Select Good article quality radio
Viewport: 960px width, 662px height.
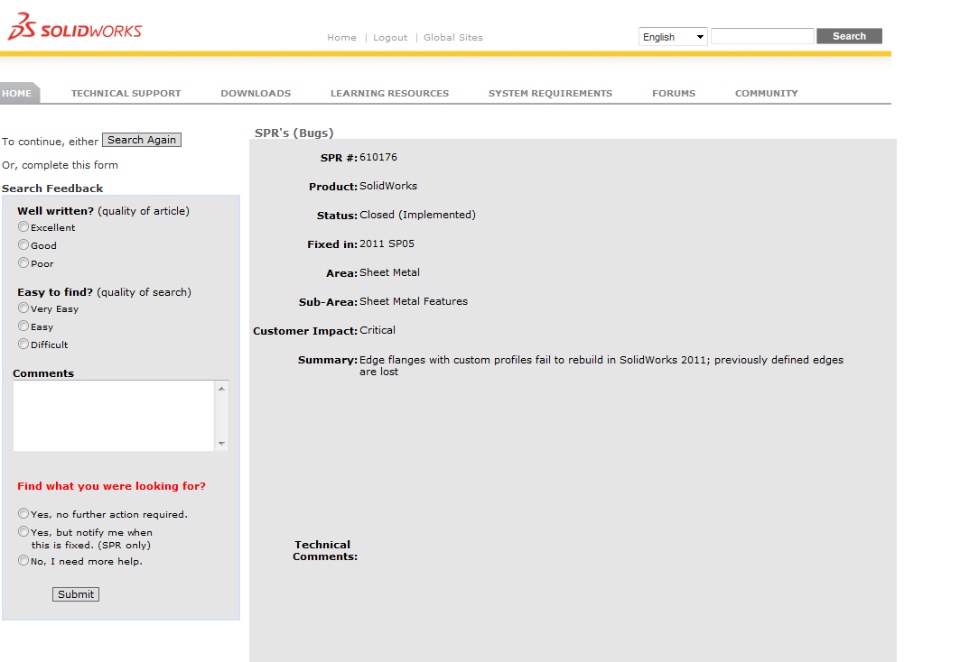pos(23,244)
